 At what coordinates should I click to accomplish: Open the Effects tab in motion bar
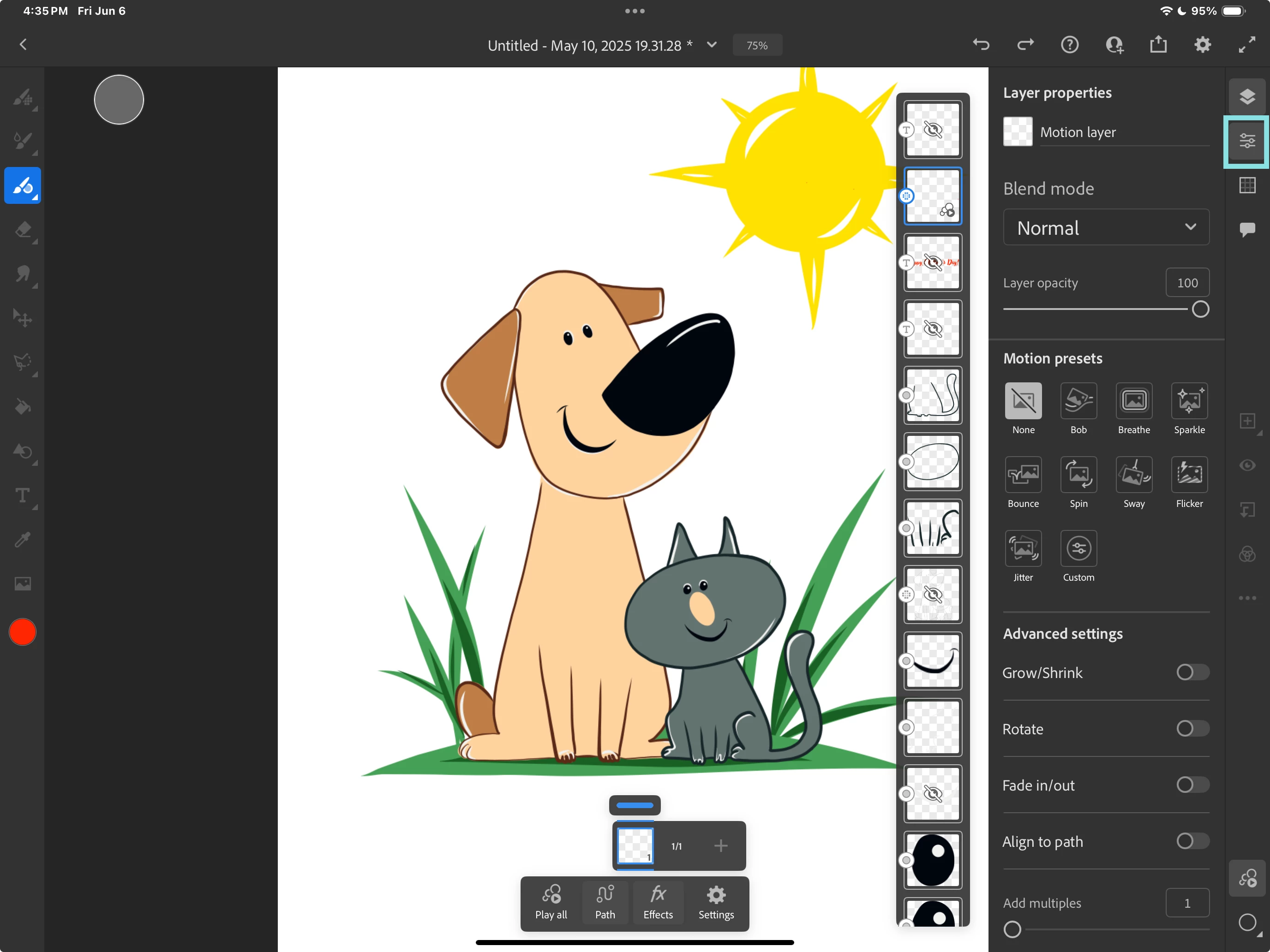pyautogui.click(x=658, y=902)
